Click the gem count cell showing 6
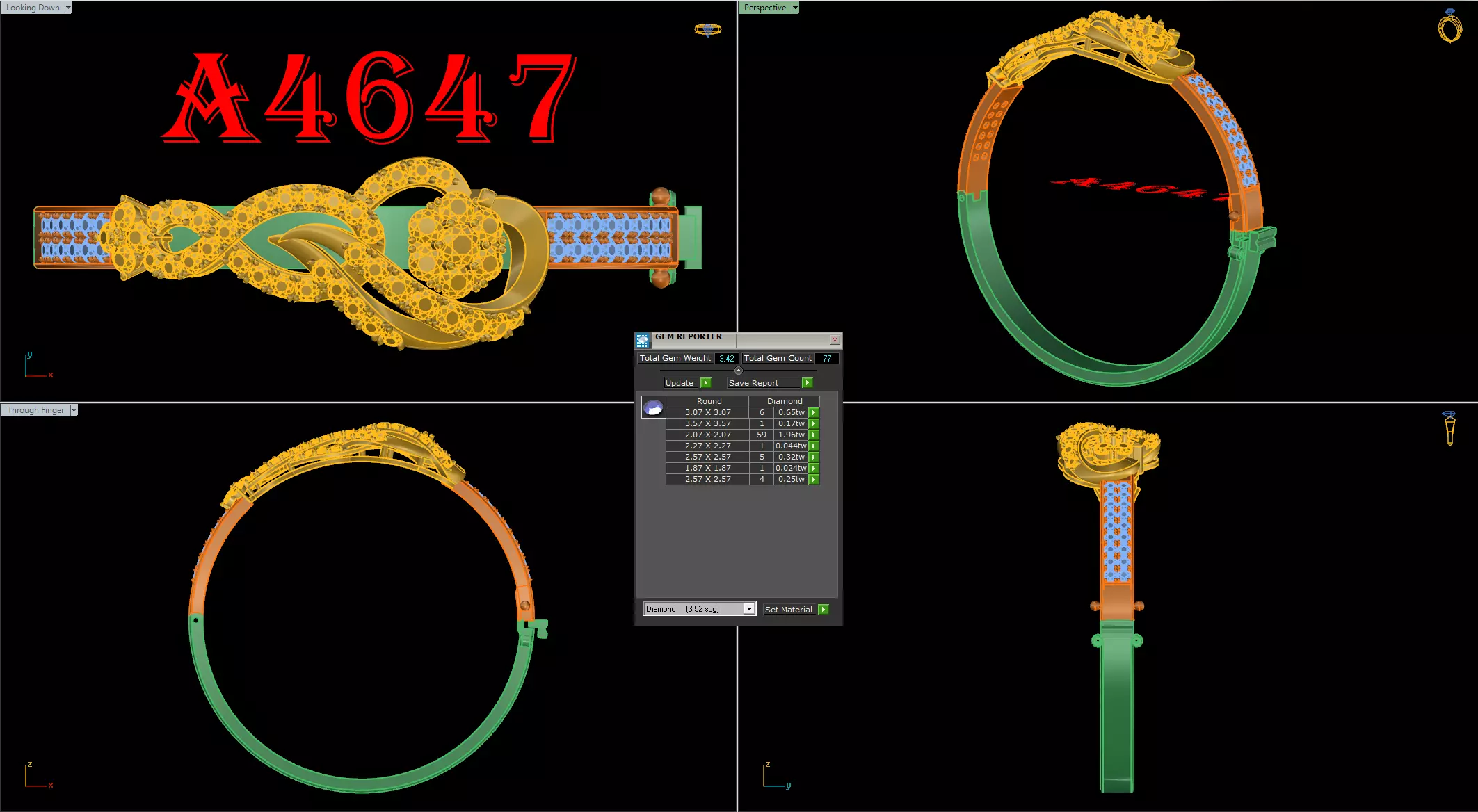 762,412
